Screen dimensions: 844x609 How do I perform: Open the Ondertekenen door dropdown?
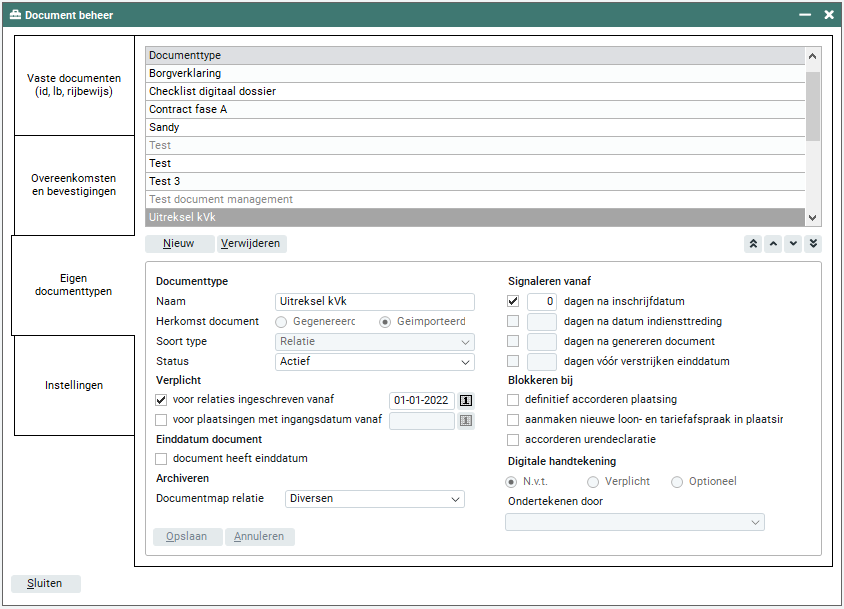tap(634, 522)
